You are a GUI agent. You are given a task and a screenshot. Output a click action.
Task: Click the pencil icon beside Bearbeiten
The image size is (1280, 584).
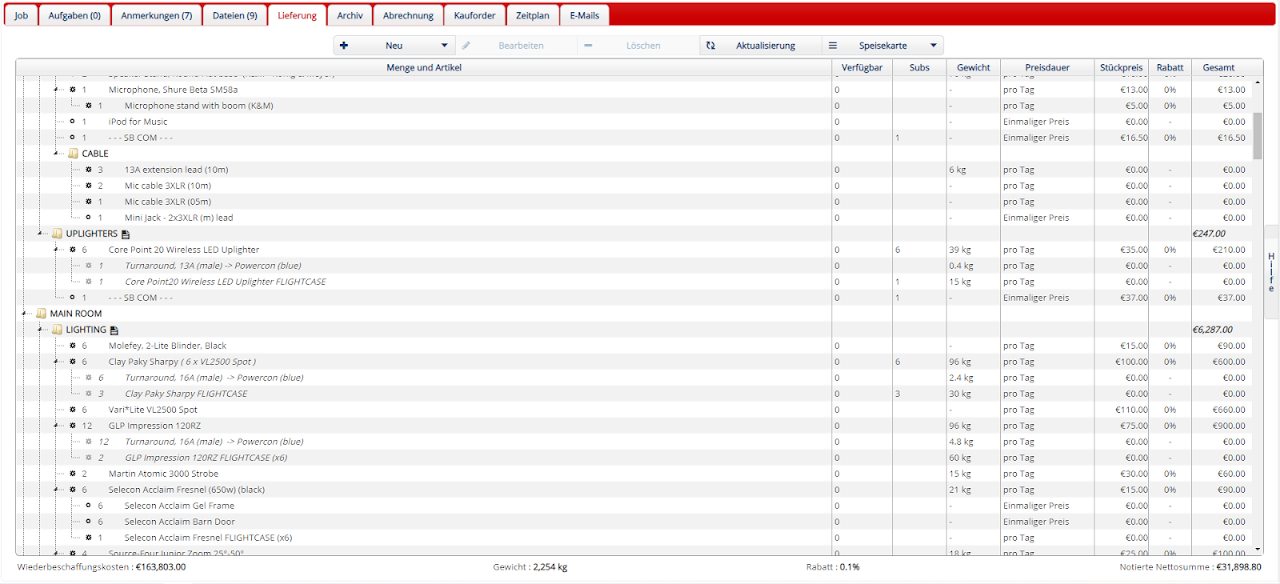pos(466,46)
